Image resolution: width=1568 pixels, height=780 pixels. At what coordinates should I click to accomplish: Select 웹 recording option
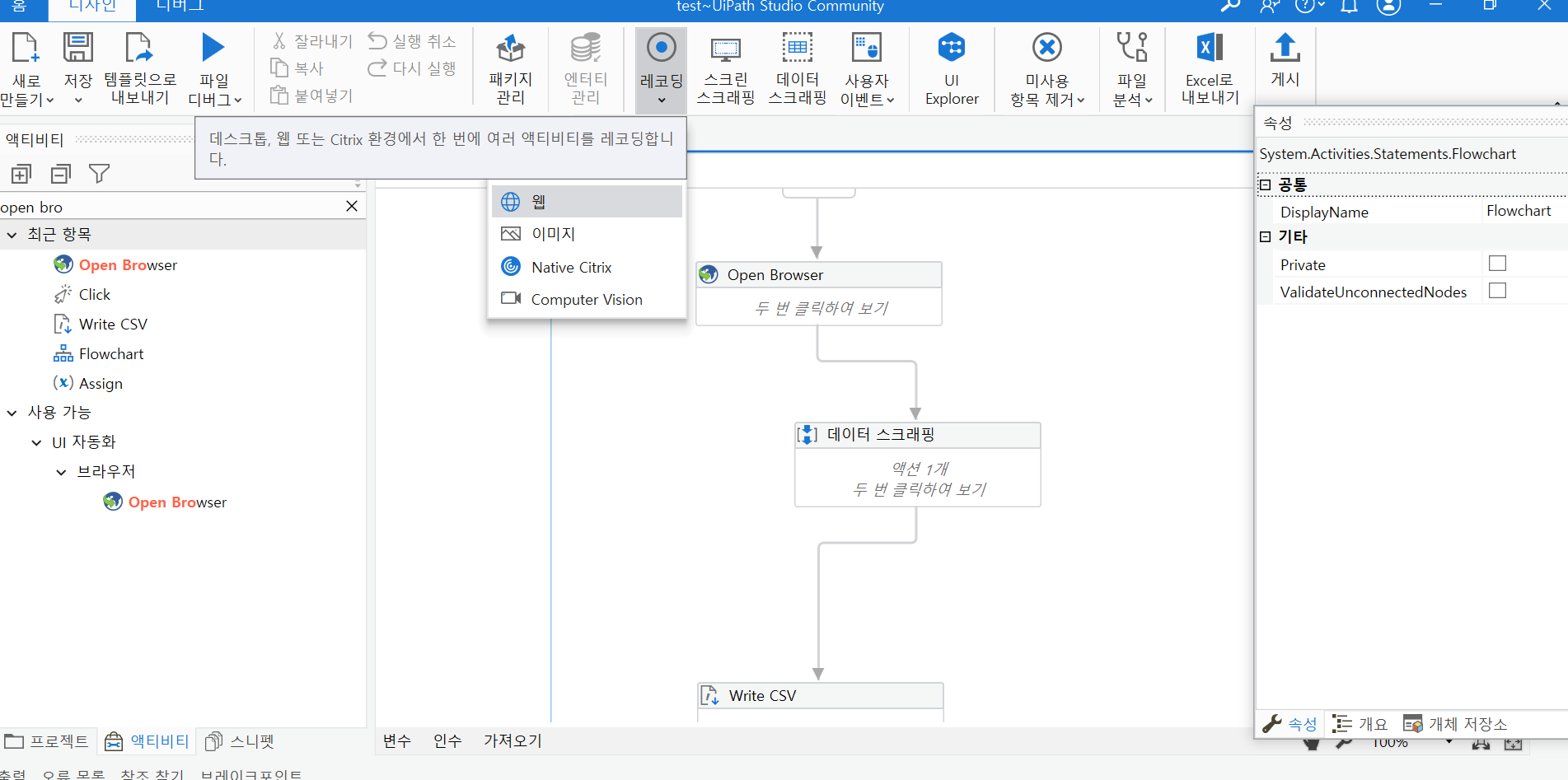click(587, 201)
